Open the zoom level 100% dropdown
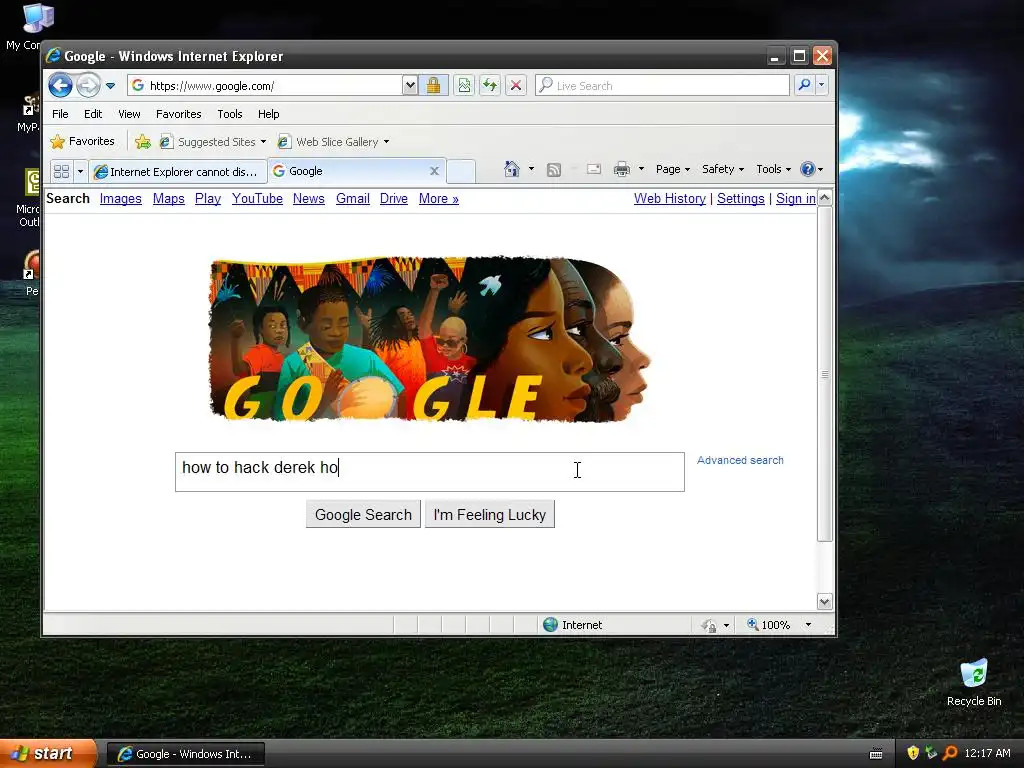 tap(808, 625)
